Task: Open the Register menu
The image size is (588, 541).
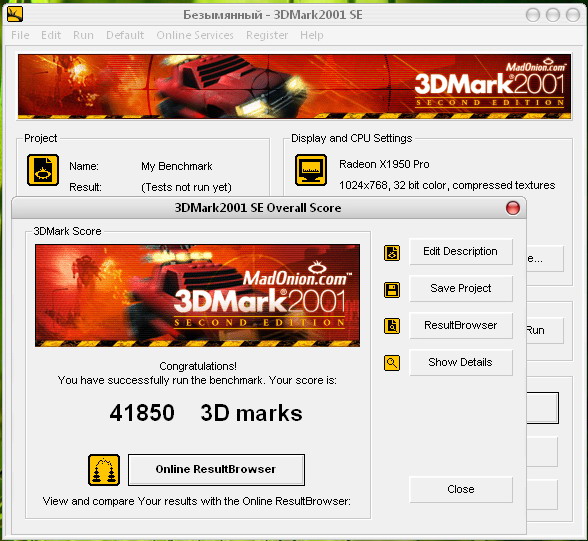Action: [x=267, y=35]
